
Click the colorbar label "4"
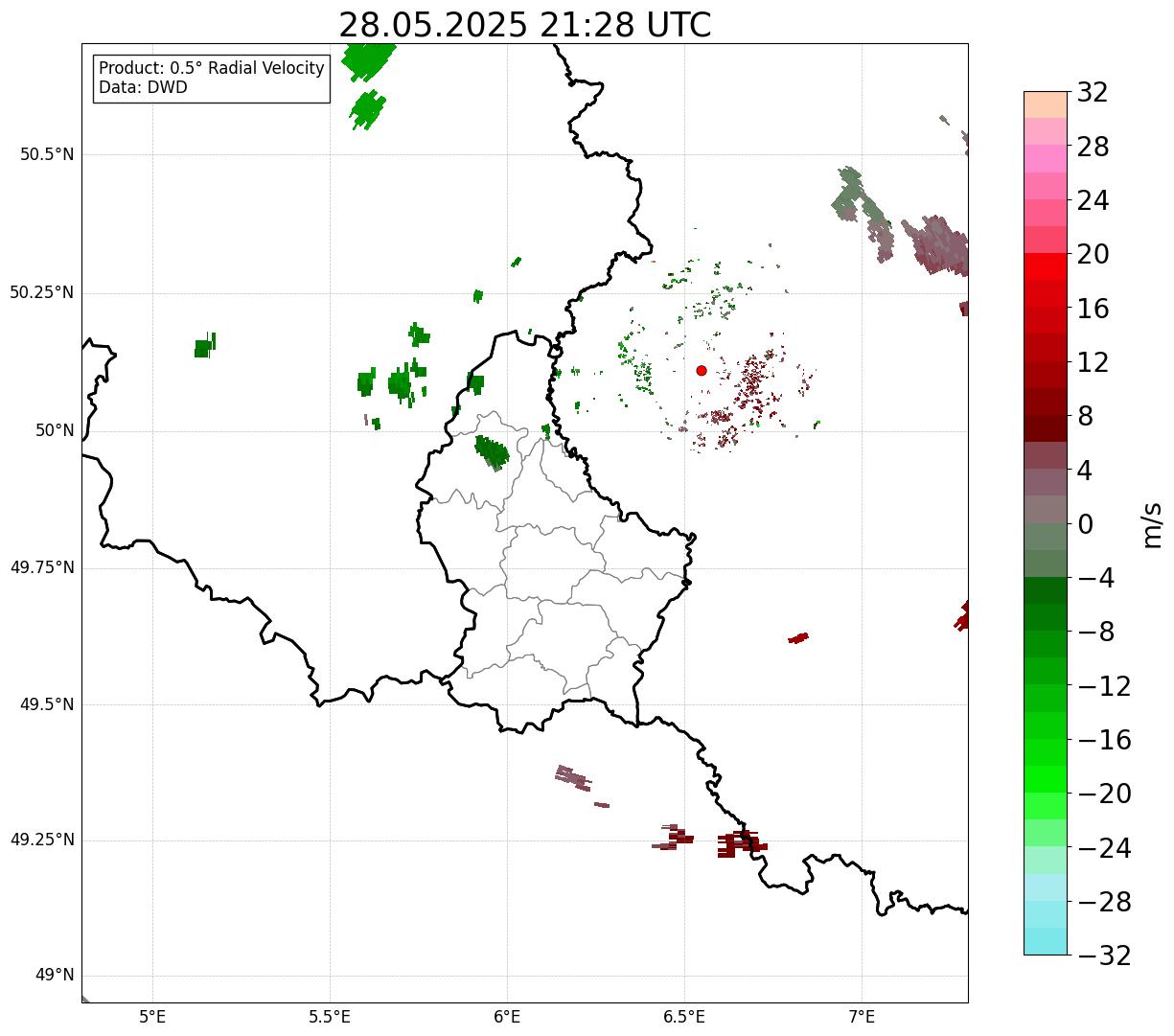coord(1085,471)
